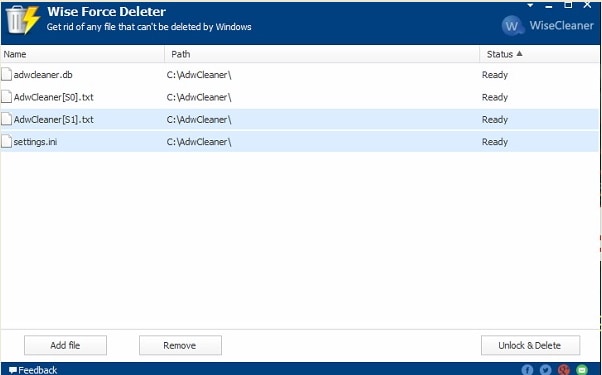This screenshot has height=375, width=602.
Task: Click the file icon next to adwcleaner.db
Action: coord(6,74)
